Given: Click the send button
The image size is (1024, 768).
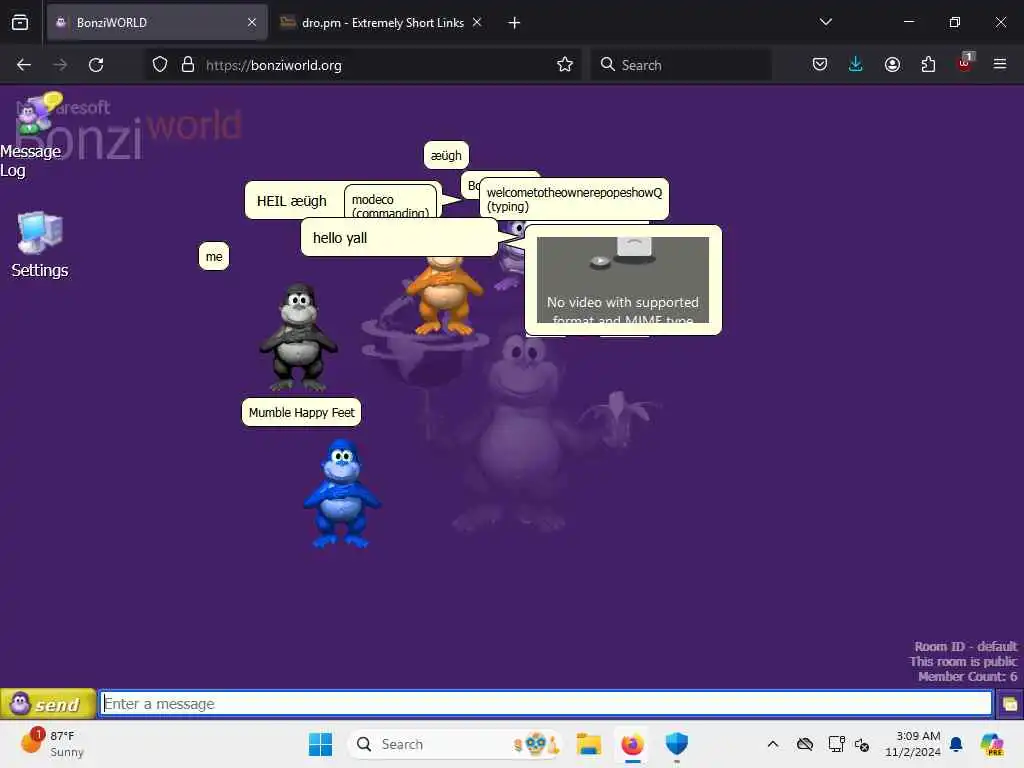Looking at the screenshot, I should coord(48,704).
